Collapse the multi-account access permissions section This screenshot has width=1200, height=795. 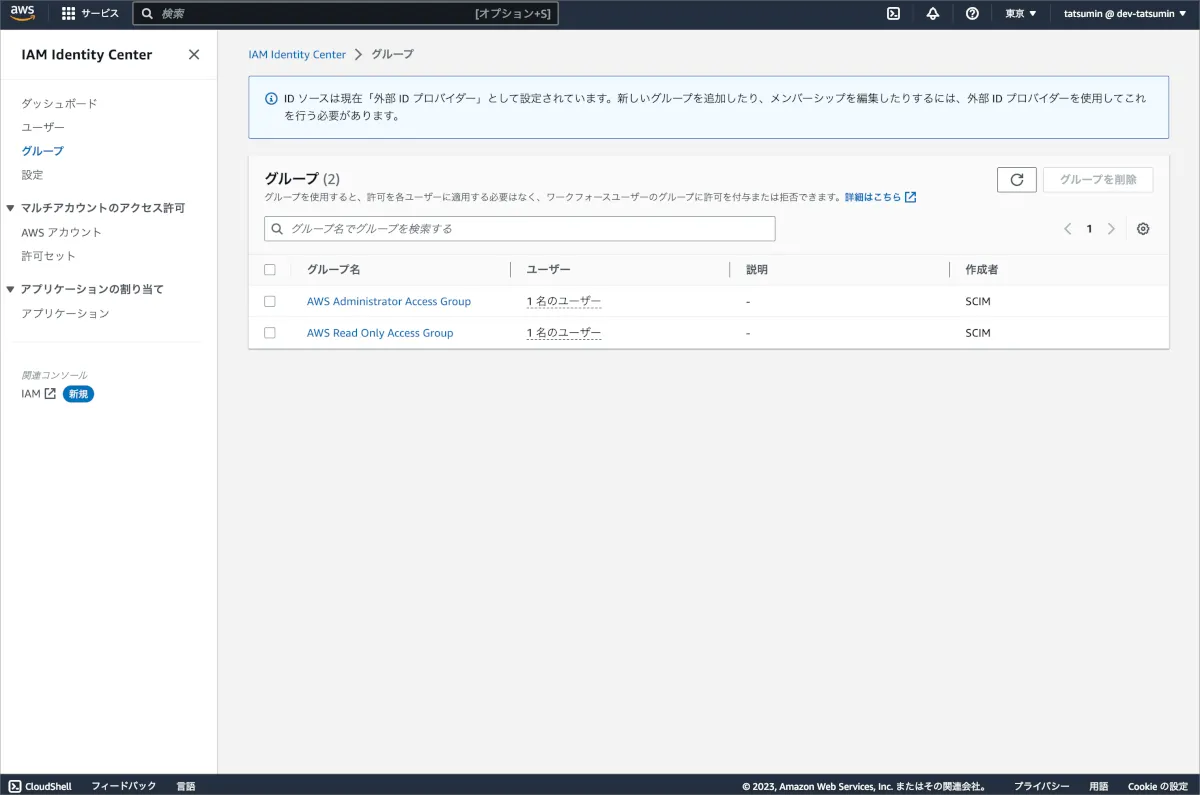(11, 208)
